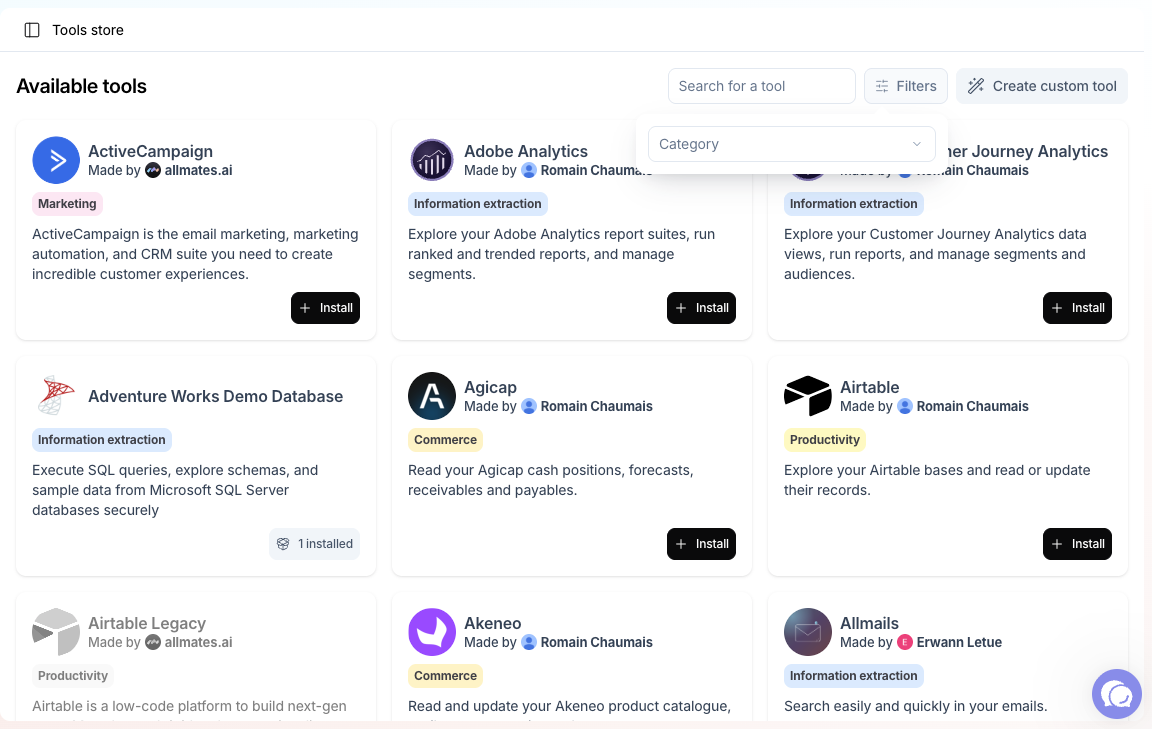Viewport: 1152px width, 729px height.
Task: Install the Airtable tool
Action: [1077, 544]
